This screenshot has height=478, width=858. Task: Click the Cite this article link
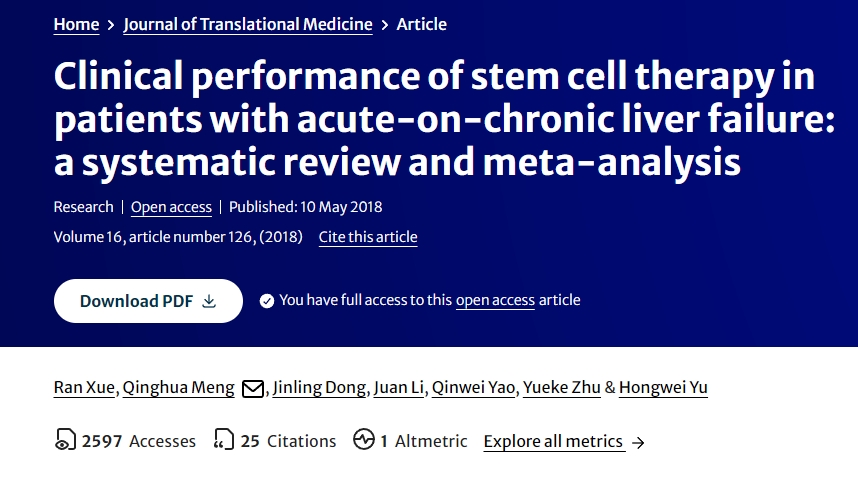tap(368, 237)
